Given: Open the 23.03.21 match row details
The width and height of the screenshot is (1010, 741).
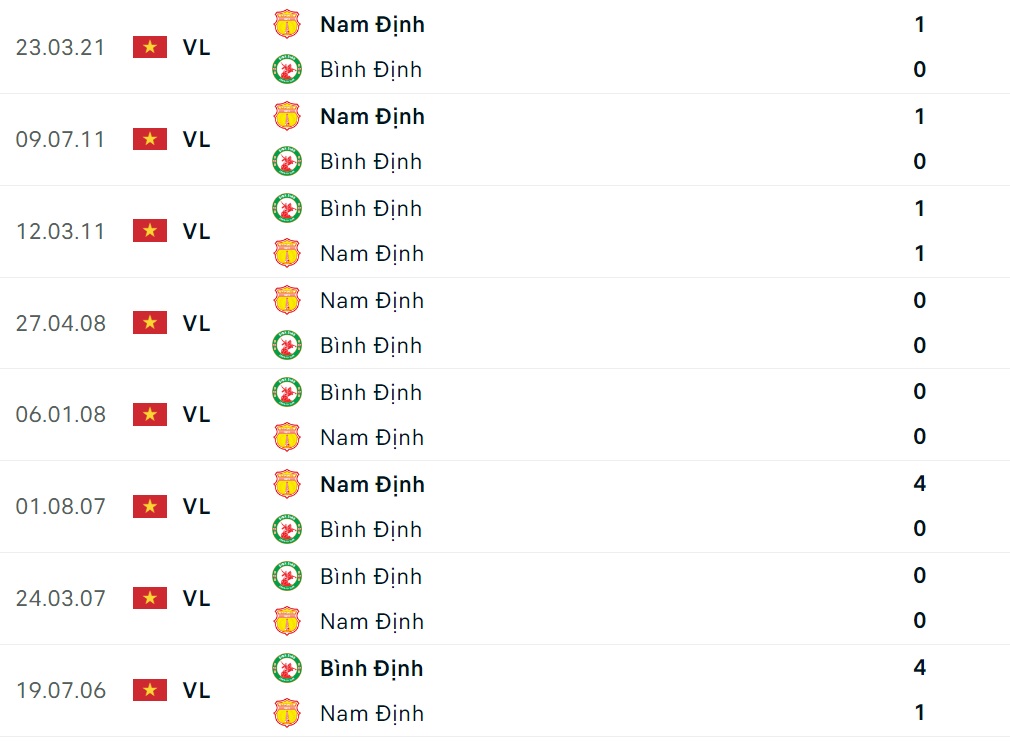Looking at the screenshot, I should (x=505, y=47).
